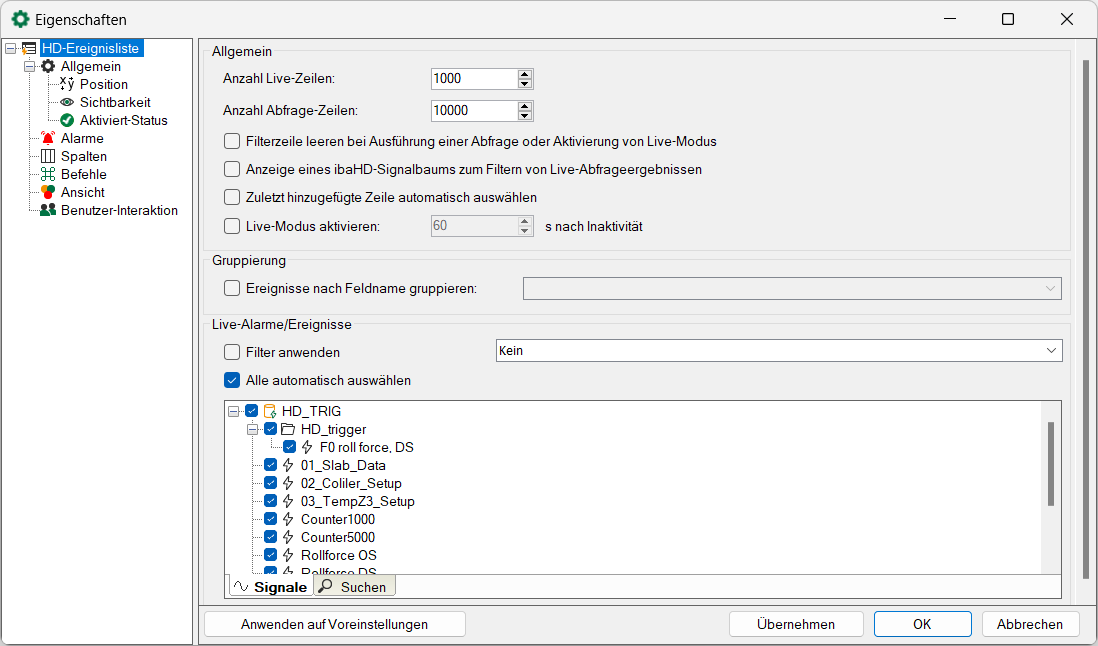Screen dimensions: 1098x646
Task: Increase Anzahl Live-Zeilen with up arrow
Action: 525,75
